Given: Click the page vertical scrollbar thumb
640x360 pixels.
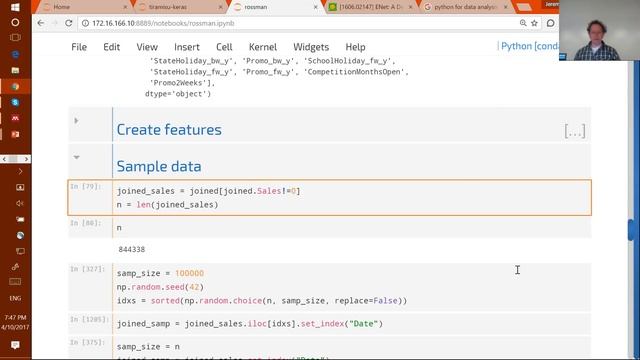Looking at the screenshot, I should (x=631, y=230).
